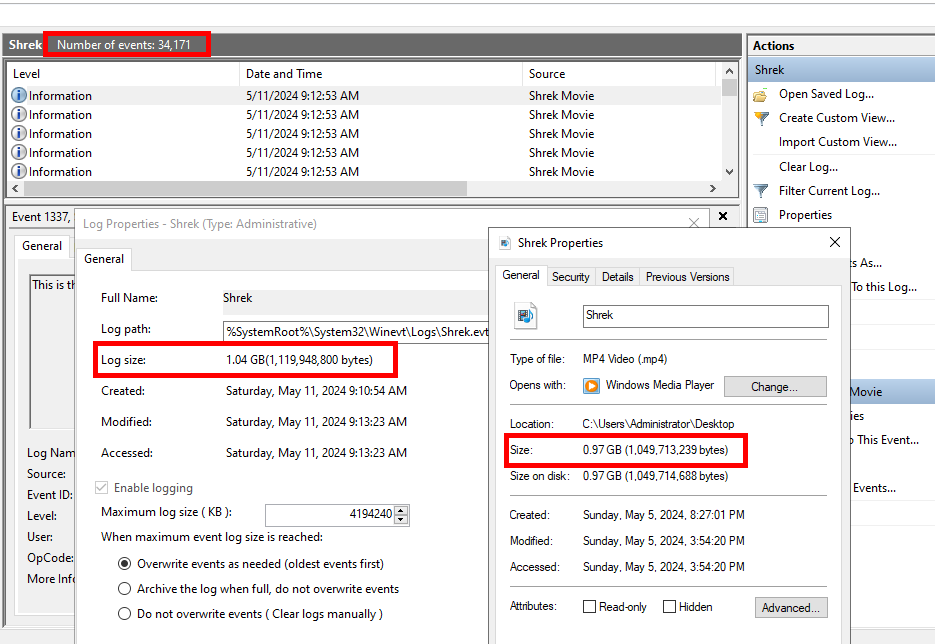
Task: Click the information icon on the first event row
Action: pos(19,95)
